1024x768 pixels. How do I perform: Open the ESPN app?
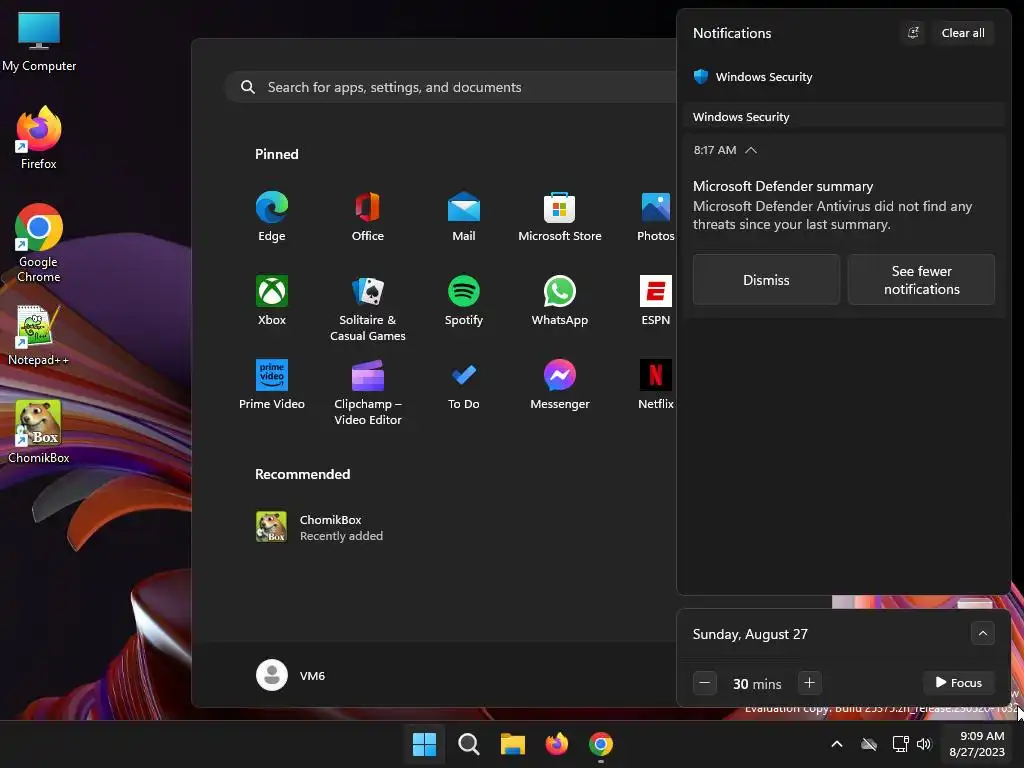click(656, 301)
